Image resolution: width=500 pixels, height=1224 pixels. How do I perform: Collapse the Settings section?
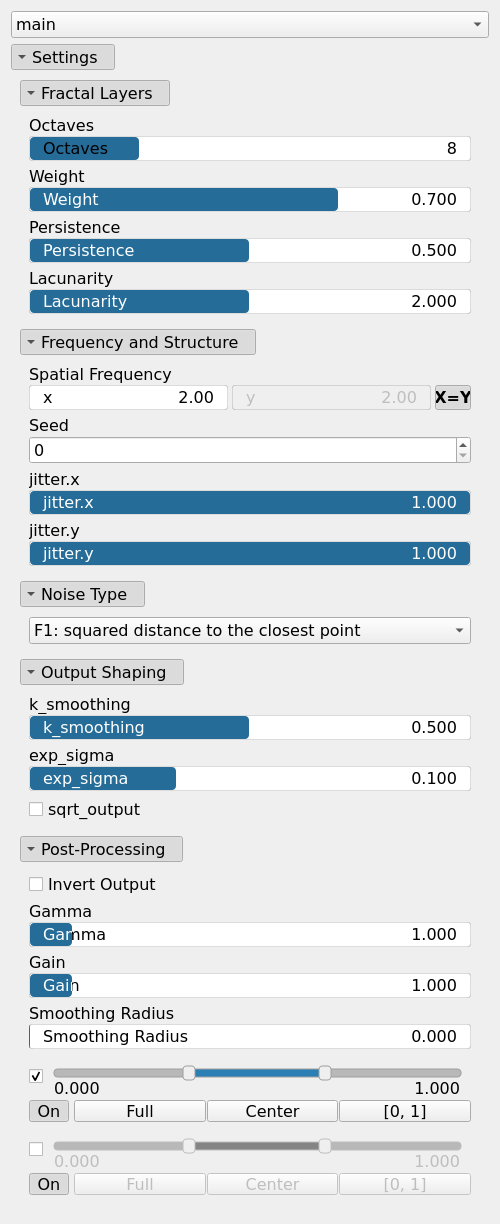pos(63,57)
